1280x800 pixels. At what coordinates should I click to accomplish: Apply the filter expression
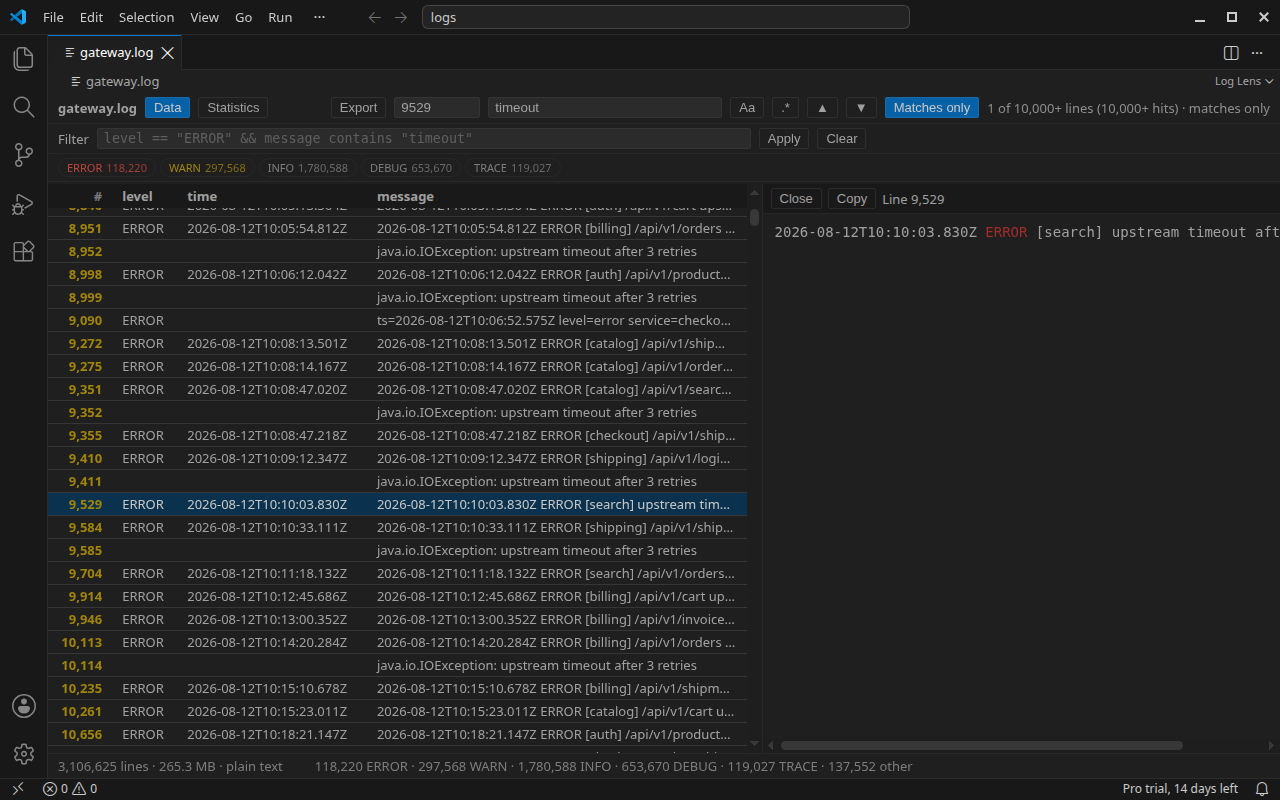pos(784,139)
